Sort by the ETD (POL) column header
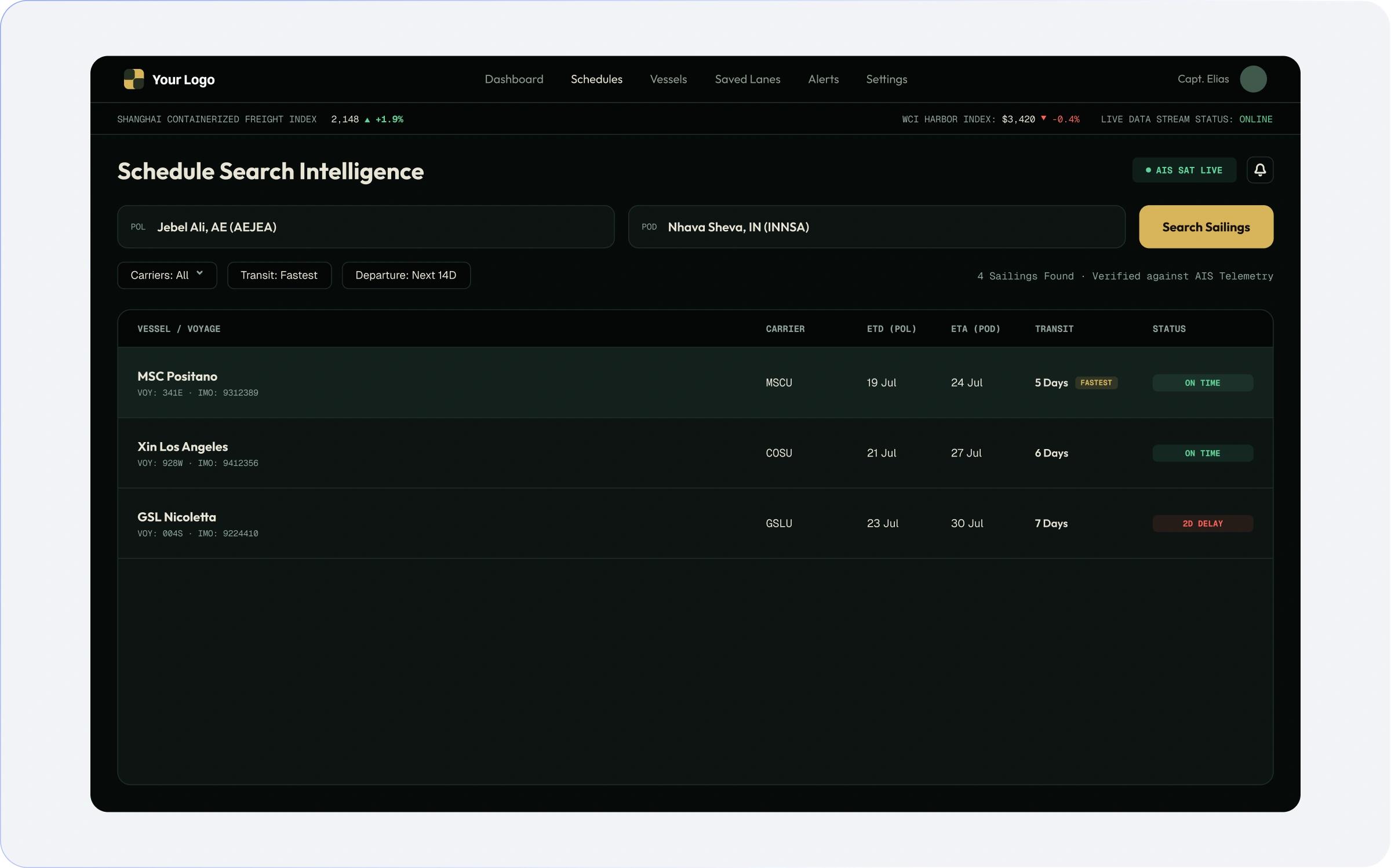The height and width of the screenshot is (868, 1391). (x=891, y=329)
